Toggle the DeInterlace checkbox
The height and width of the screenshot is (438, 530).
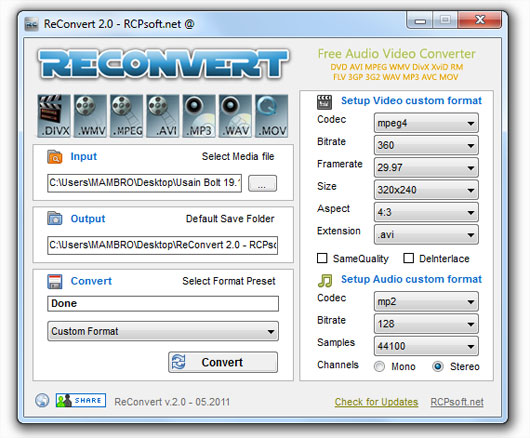(x=409, y=258)
